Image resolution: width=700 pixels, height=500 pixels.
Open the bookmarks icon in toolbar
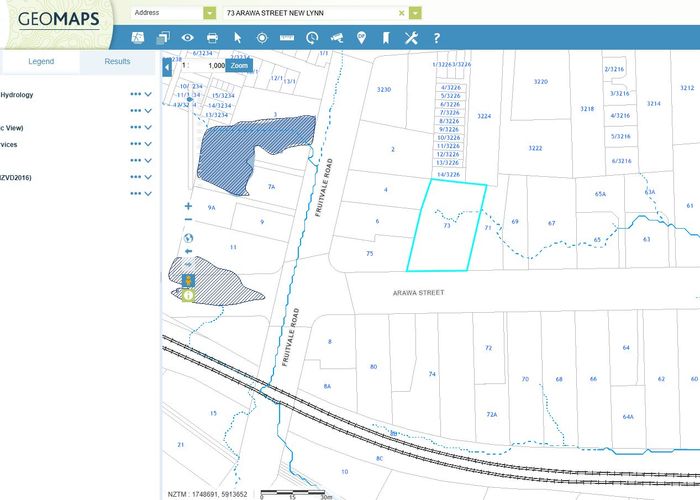pyautogui.click(x=385, y=38)
